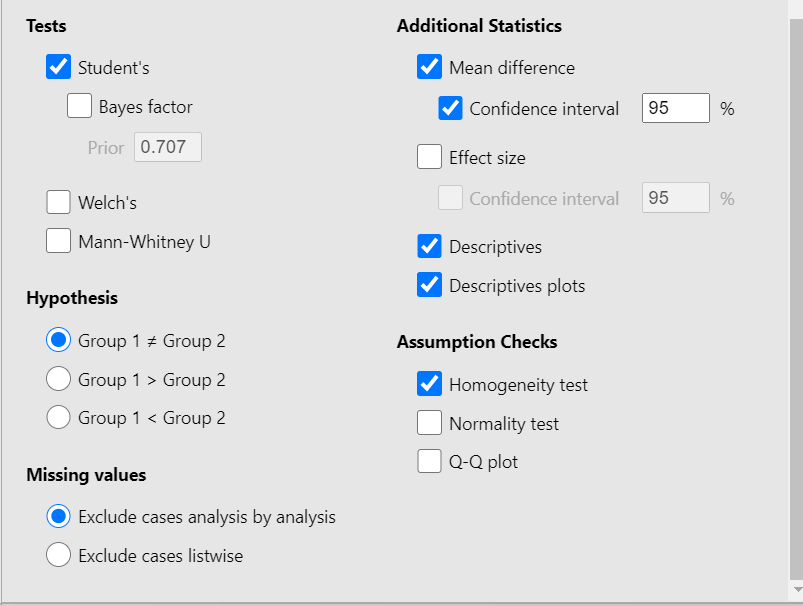Viewport: 803px width, 606px height.
Task: Click the Mean difference confidence interval field
Action: point(675,108)
